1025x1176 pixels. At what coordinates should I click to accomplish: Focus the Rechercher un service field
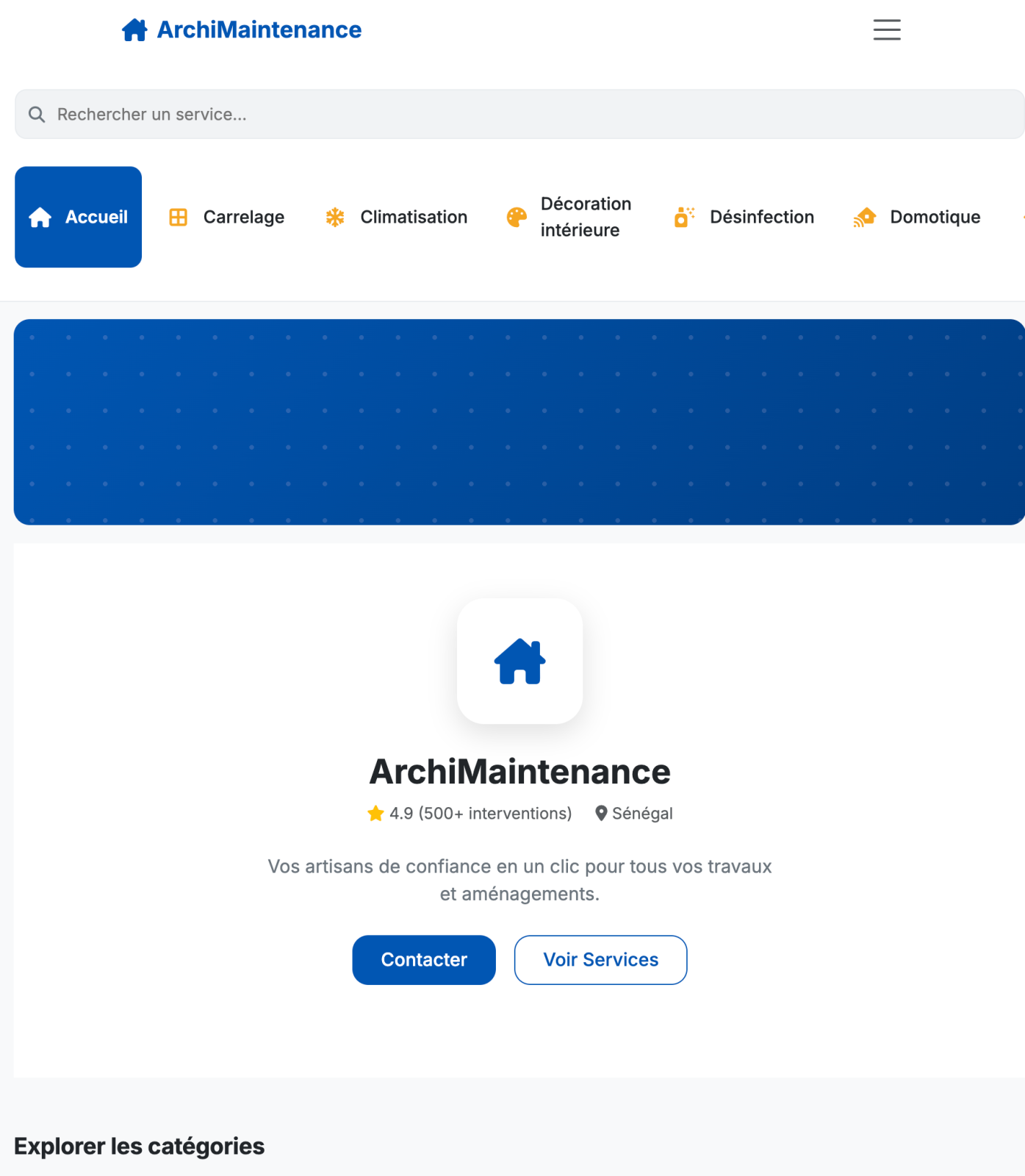pyautogui.click(x=519, y=115)
